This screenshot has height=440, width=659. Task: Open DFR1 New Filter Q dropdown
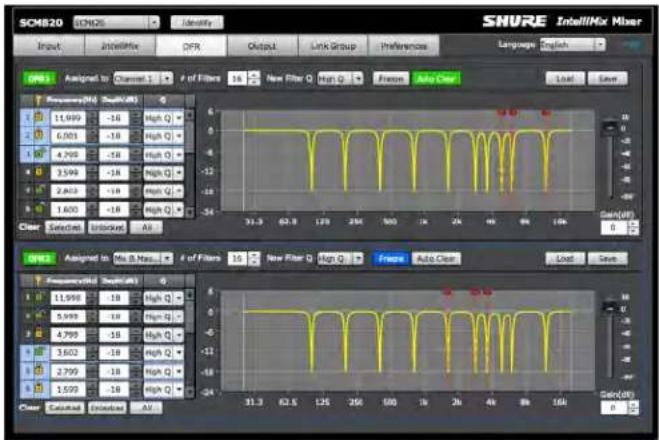(340, 79)
